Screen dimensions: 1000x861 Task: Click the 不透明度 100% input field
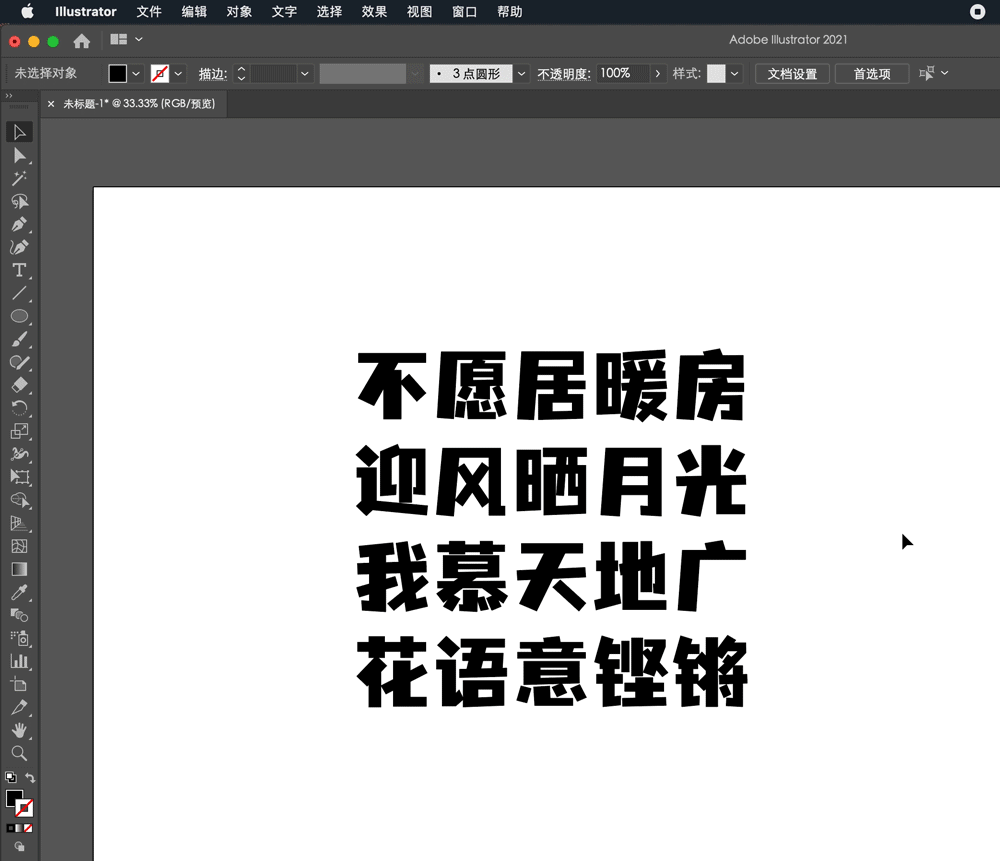click(621, 74)
